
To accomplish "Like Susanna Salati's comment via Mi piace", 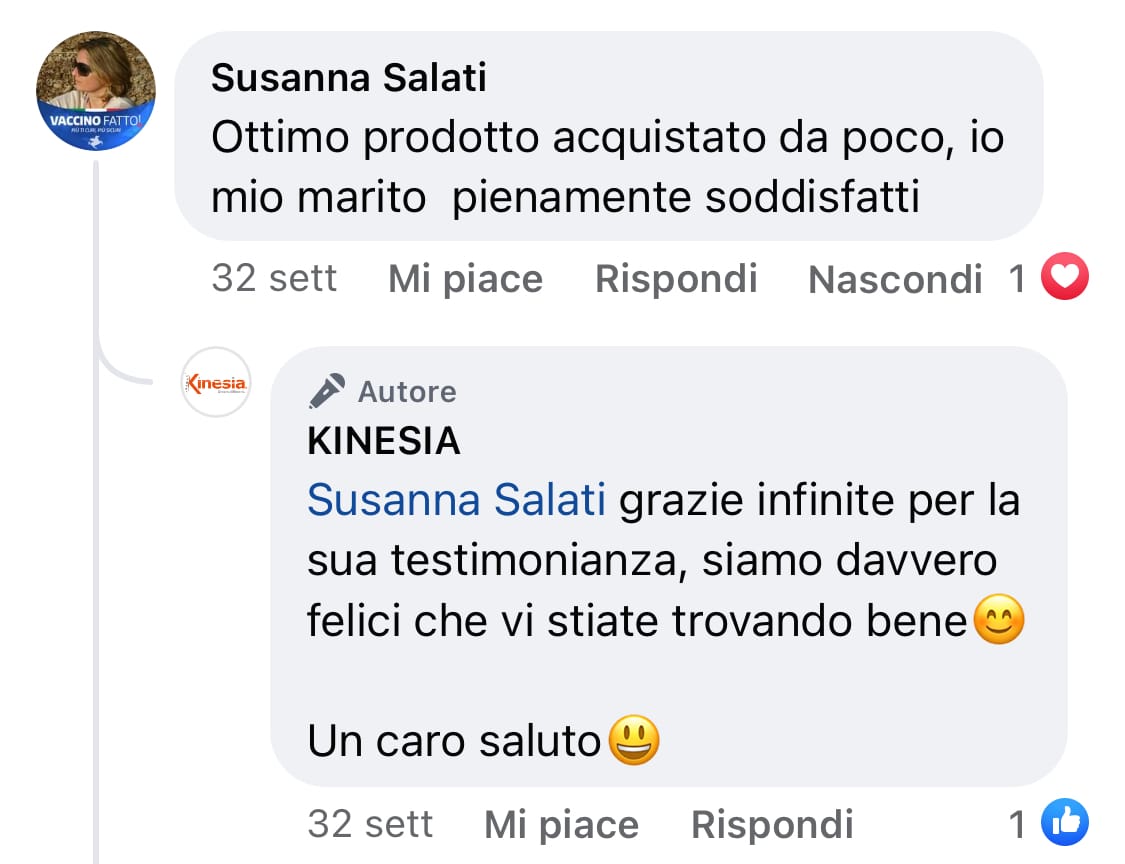I will pyautogui.click(x=465, y=279).
